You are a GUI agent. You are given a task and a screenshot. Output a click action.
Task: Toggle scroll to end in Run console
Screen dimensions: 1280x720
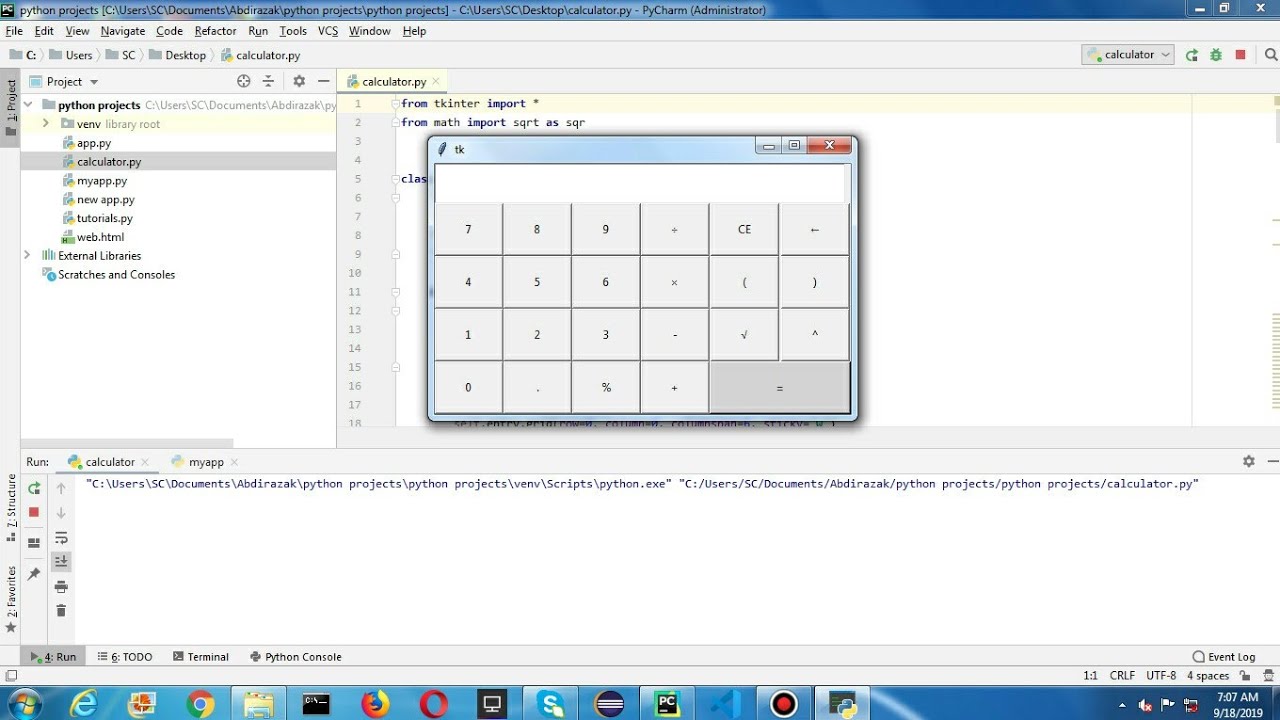coord(61,562)
